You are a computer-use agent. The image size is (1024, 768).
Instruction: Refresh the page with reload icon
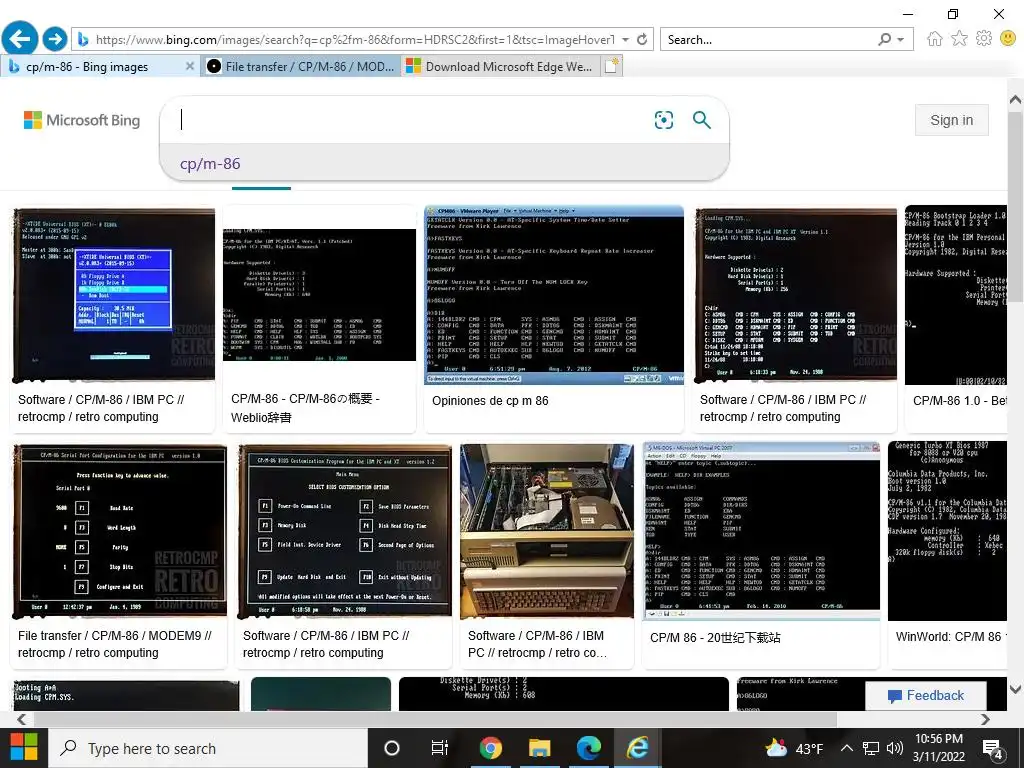(x=642, y=39)
